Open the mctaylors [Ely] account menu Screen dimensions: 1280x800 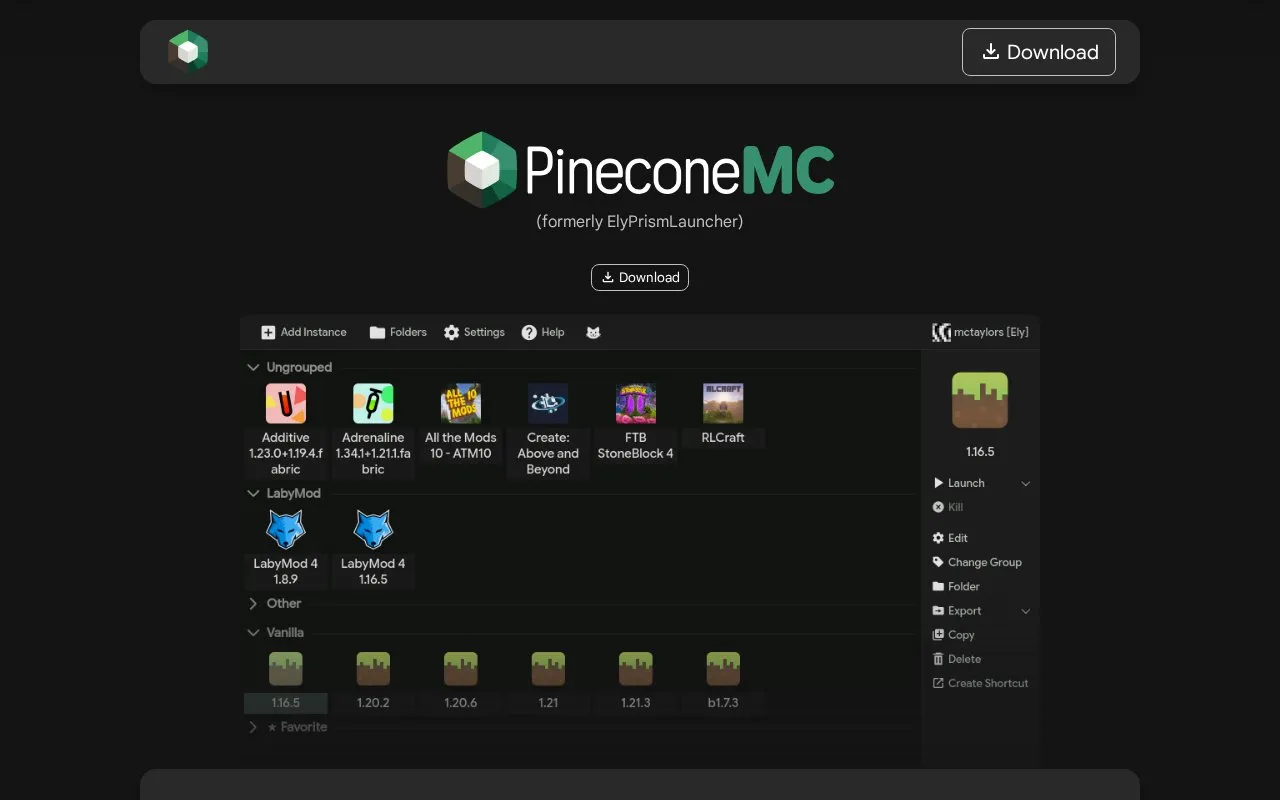click(x=980, y=332)
